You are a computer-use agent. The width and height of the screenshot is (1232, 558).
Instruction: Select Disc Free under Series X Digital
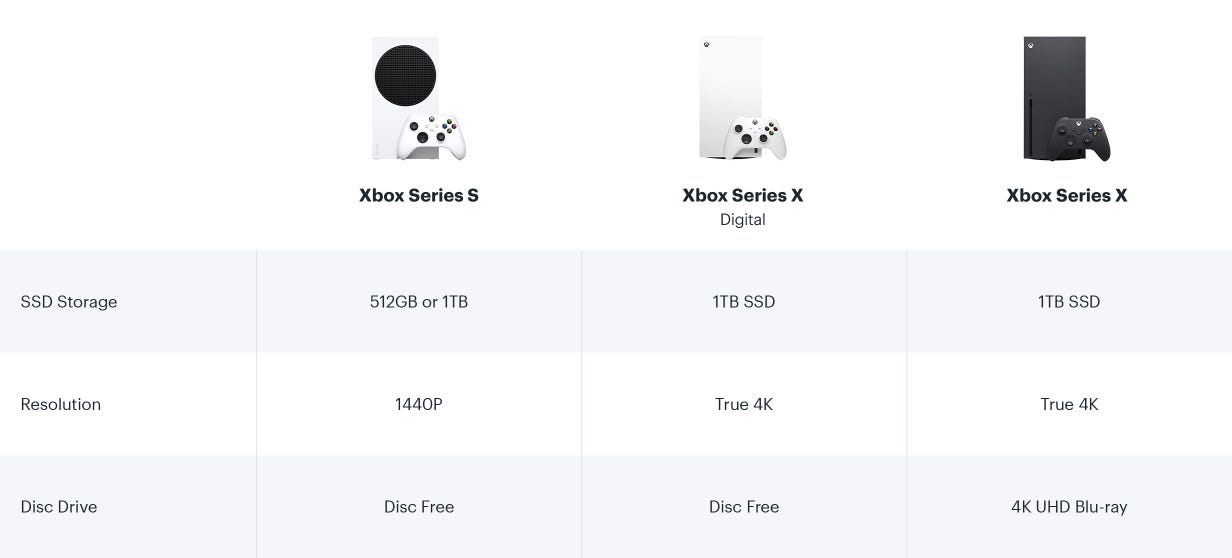point(744,507)
